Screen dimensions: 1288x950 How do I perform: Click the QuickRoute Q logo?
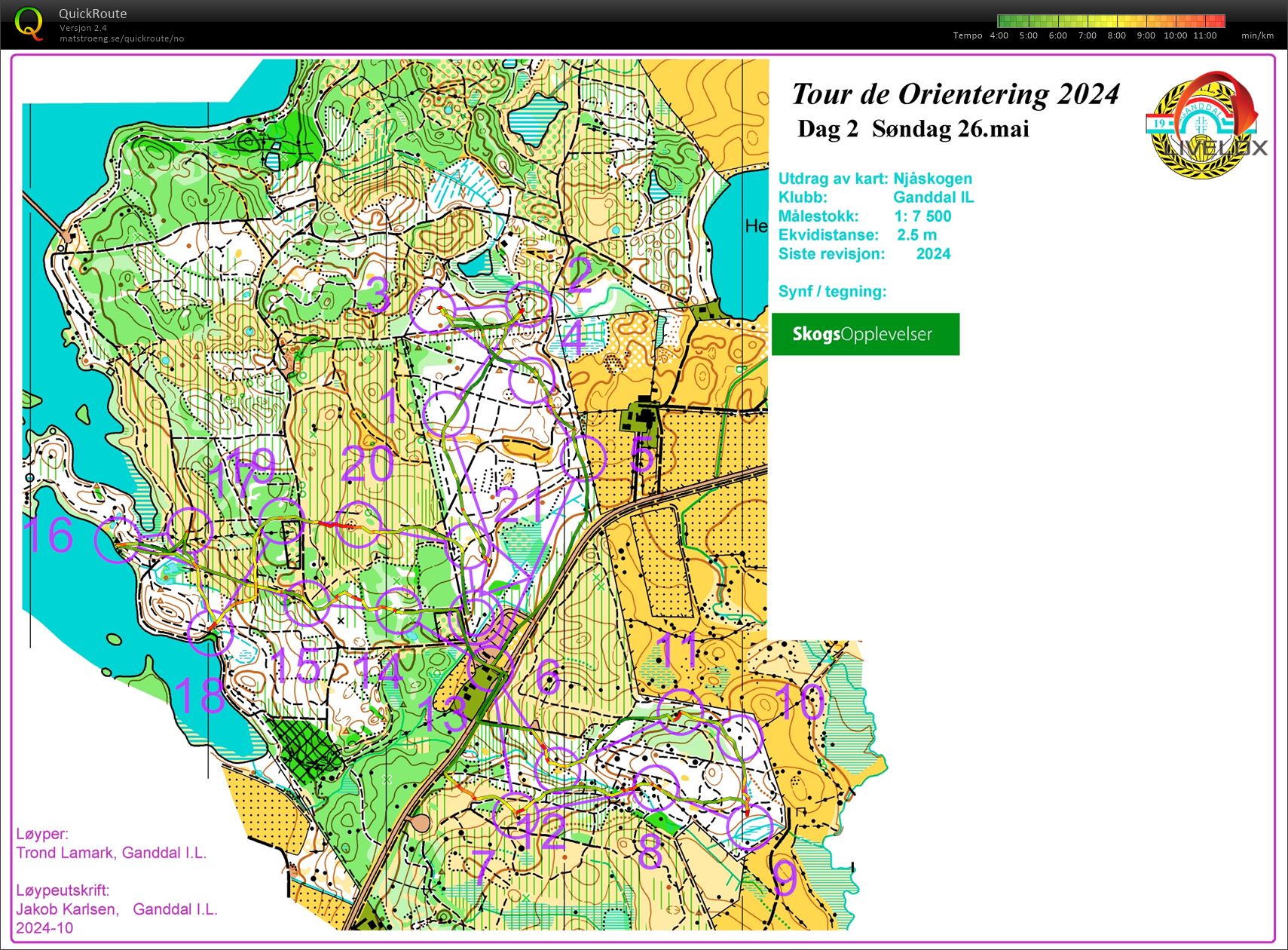[29, 23]
